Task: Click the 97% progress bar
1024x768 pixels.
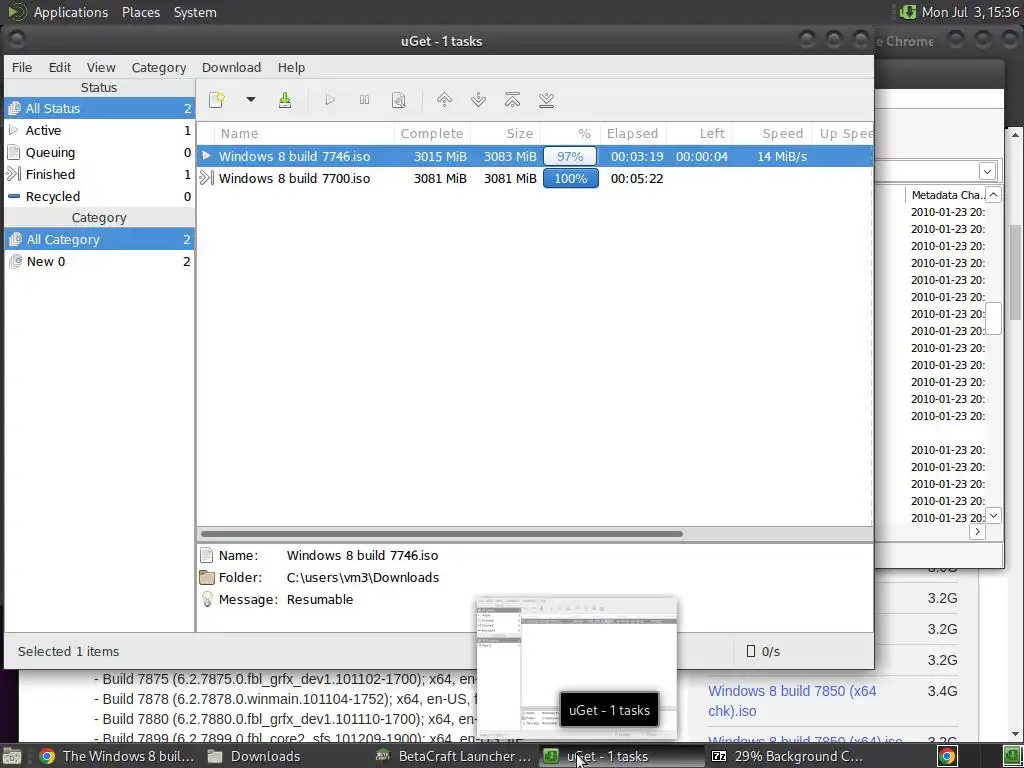Action: pos(570,157)
